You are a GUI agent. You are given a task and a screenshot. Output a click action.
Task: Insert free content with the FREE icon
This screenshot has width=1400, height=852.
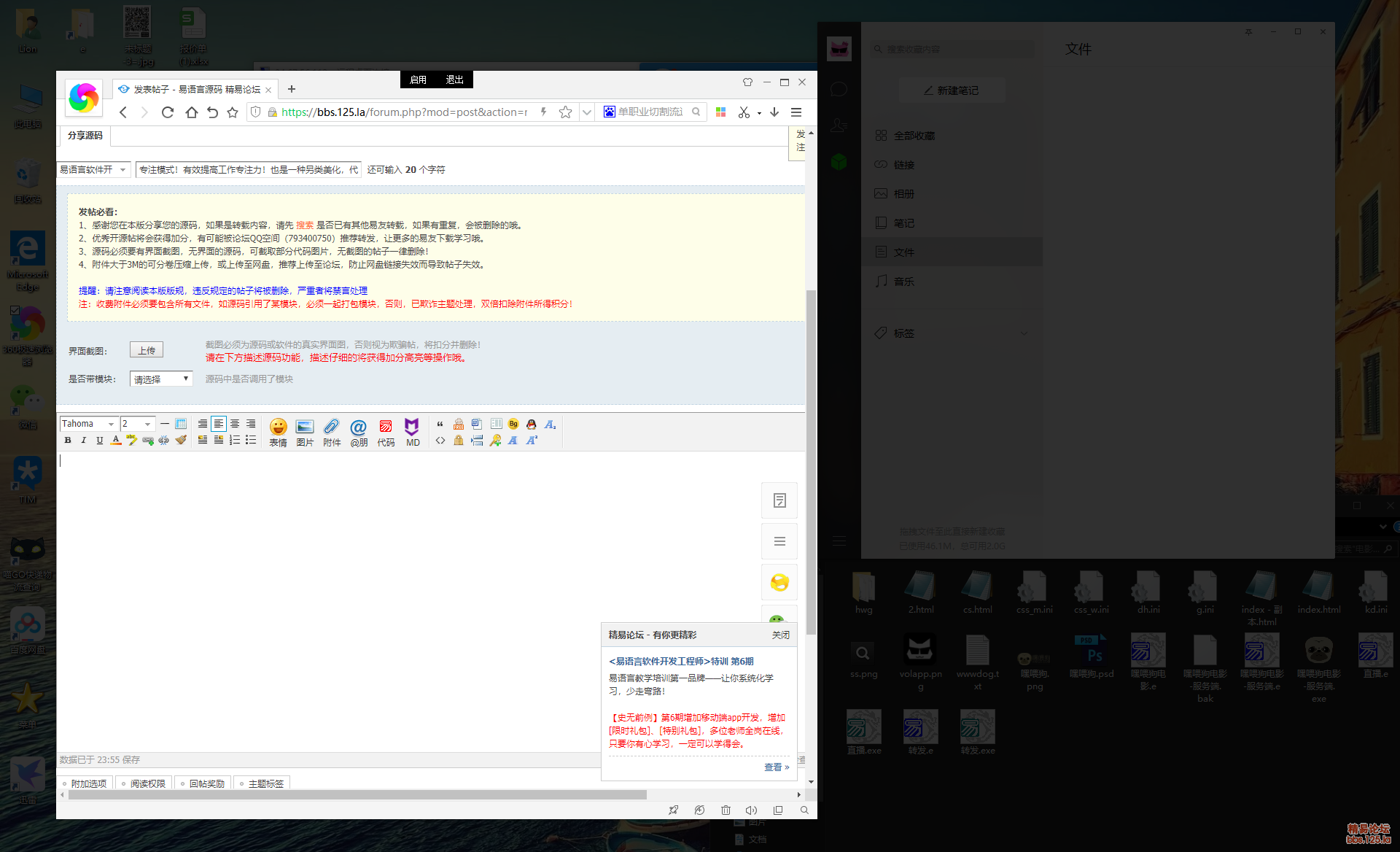[459, 424]
